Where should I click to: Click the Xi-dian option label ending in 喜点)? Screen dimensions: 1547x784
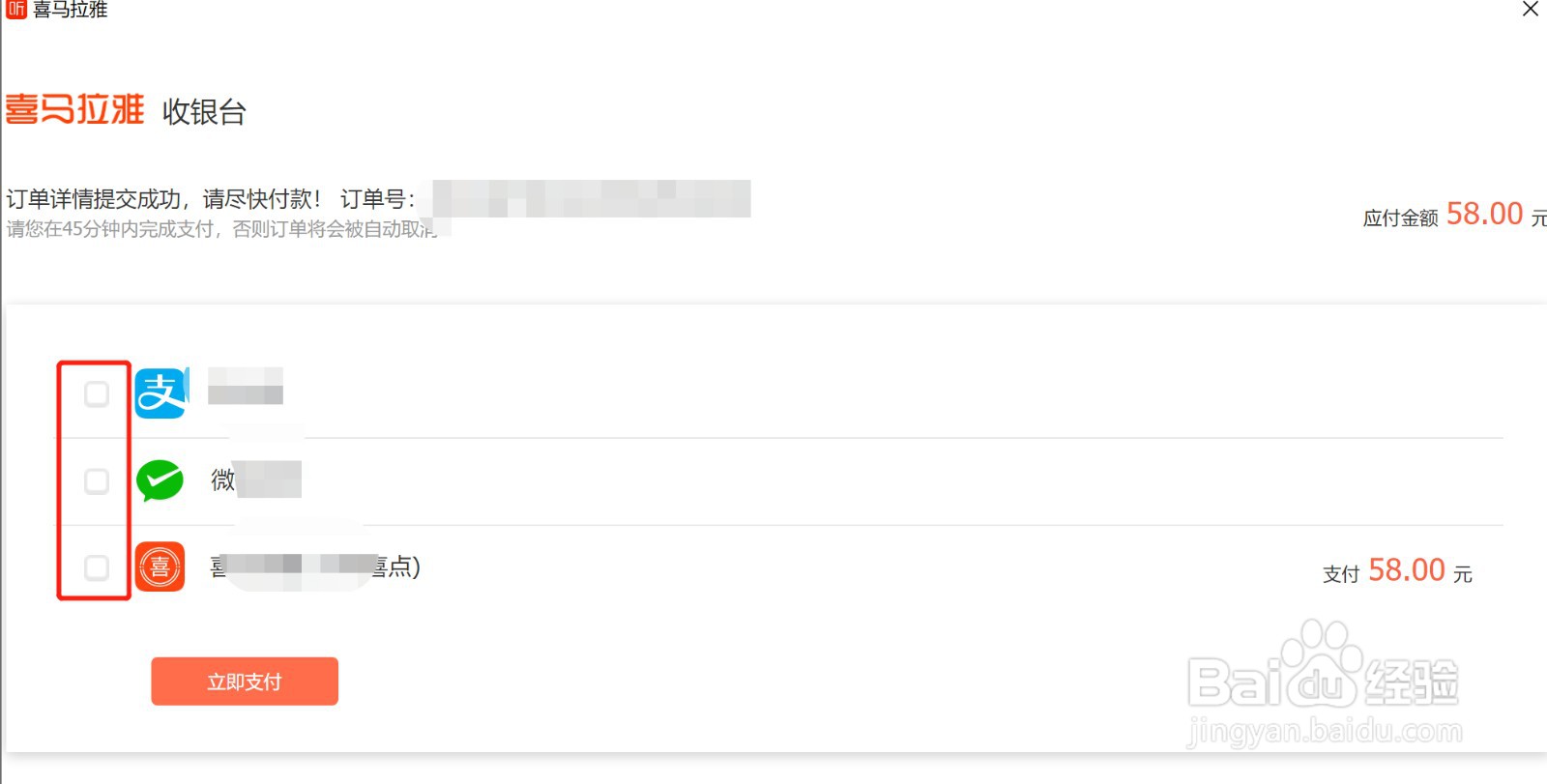point(315,566)
